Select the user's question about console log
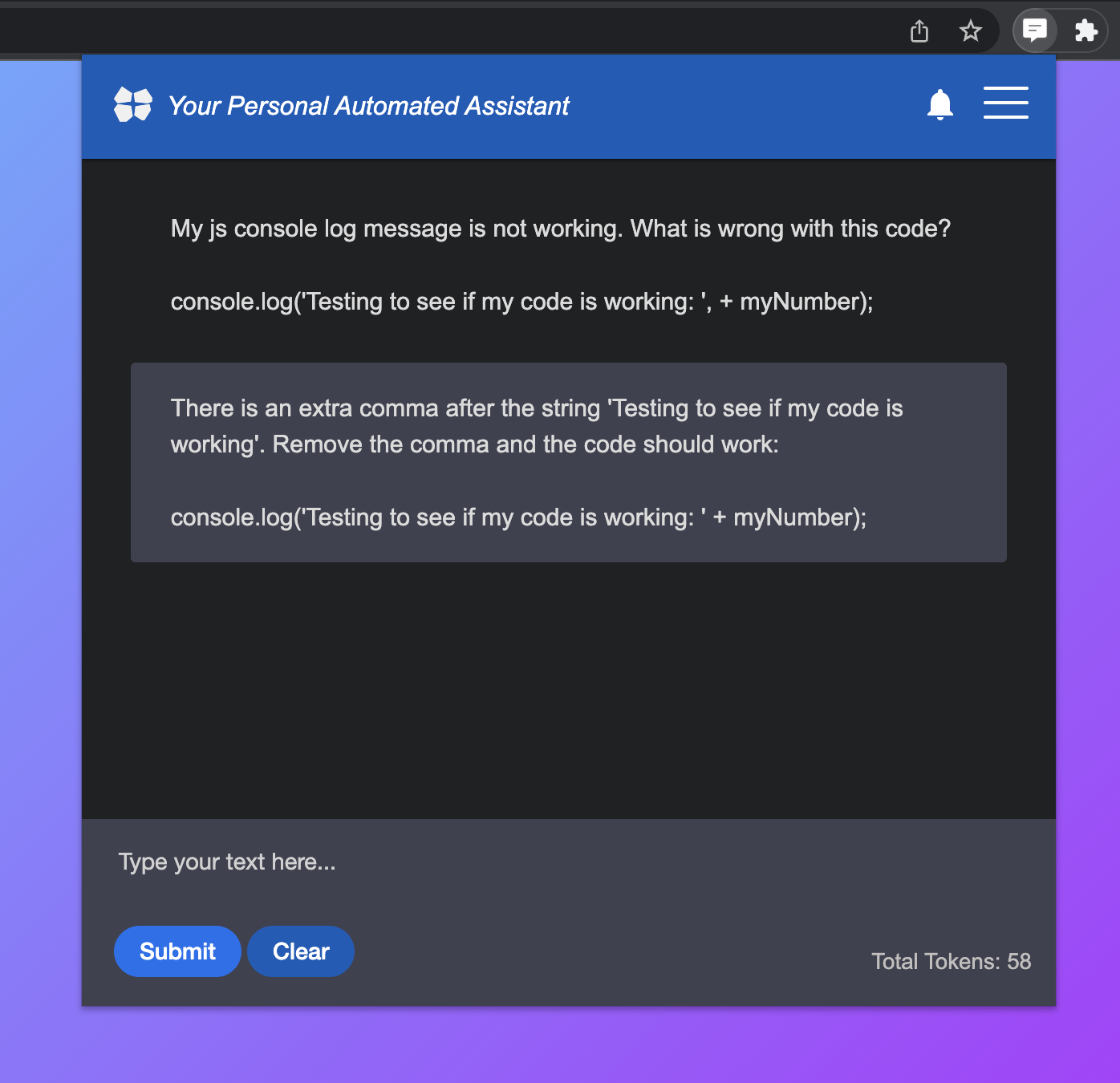 (x=561, y=229)
